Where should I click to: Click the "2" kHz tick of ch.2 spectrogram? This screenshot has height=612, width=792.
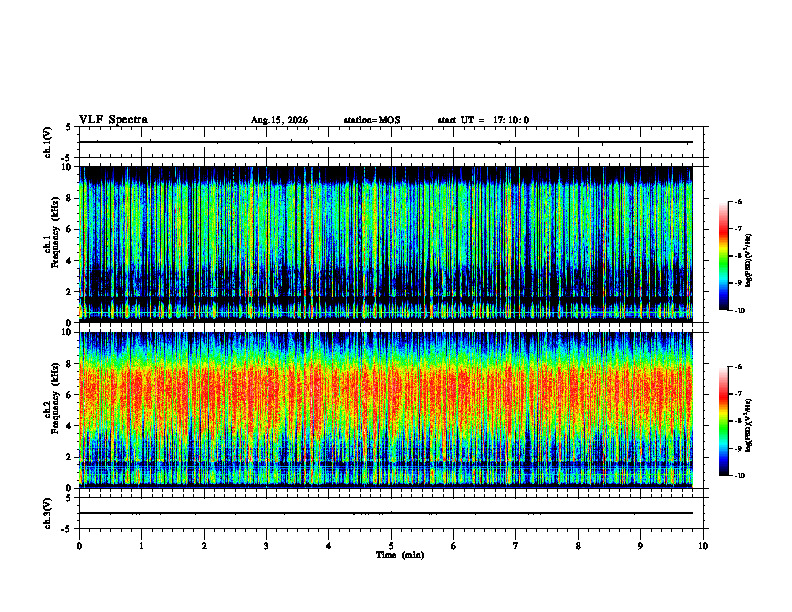[69, 457]
